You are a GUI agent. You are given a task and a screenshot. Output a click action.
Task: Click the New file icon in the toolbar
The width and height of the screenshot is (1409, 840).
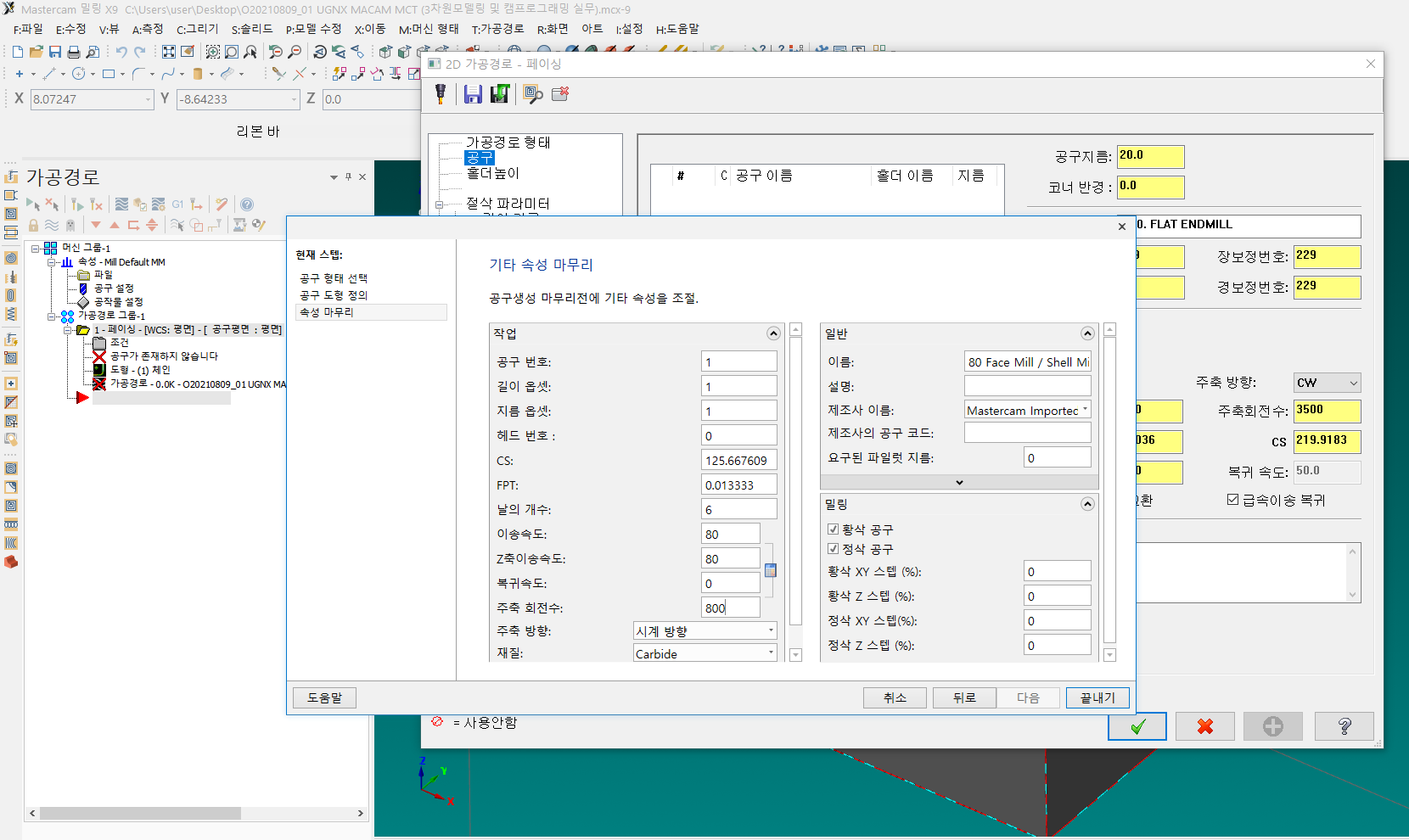(18, 52)
